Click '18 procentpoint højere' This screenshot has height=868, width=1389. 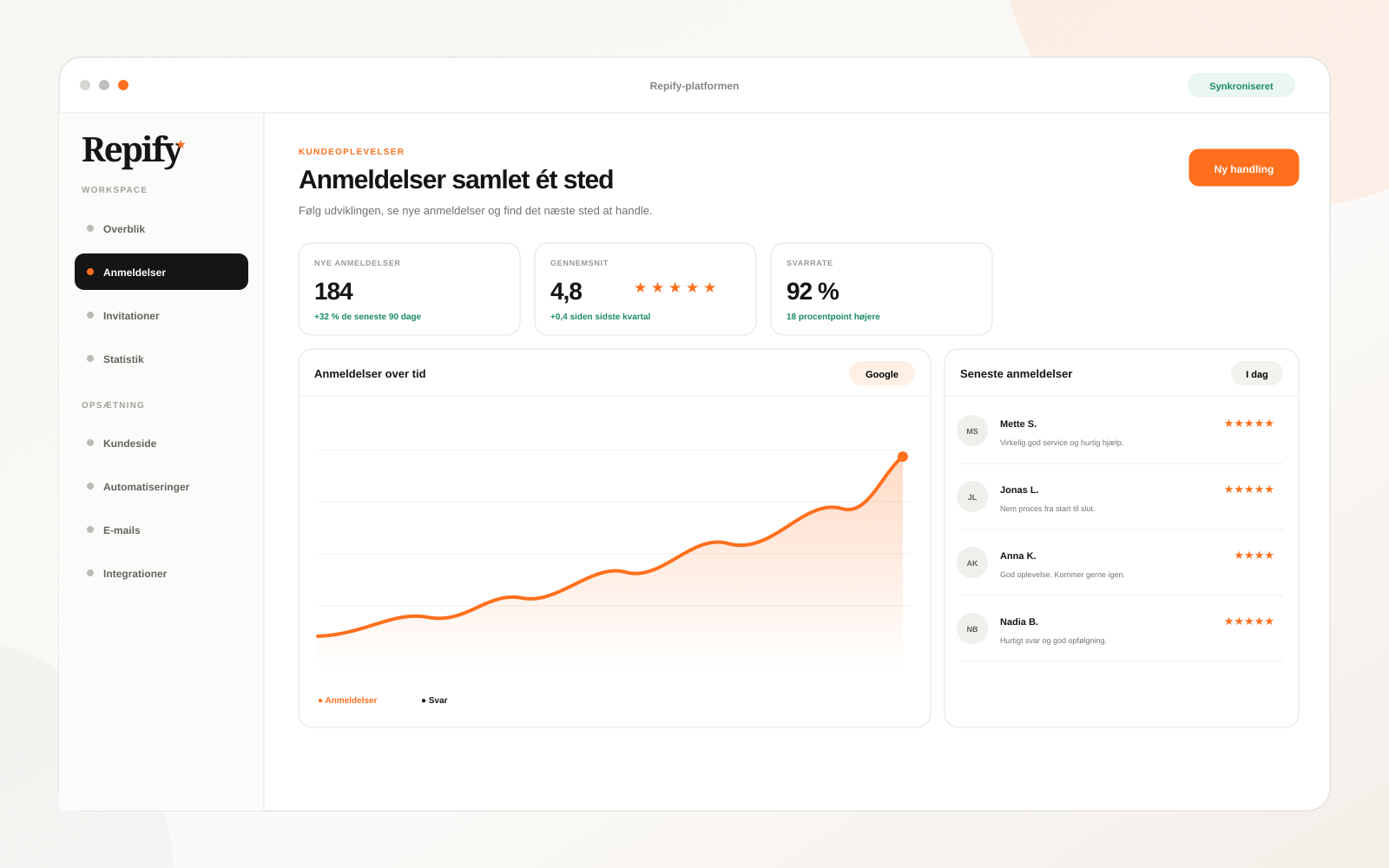(833, 317)
